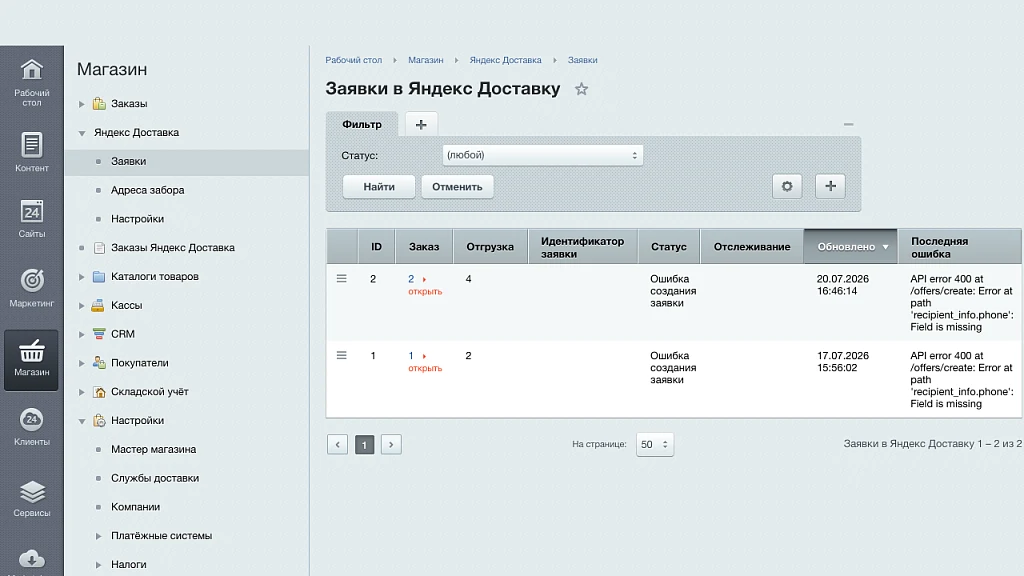
Task: Open the Маркетинг sidebar section
Action: [31, 287]
